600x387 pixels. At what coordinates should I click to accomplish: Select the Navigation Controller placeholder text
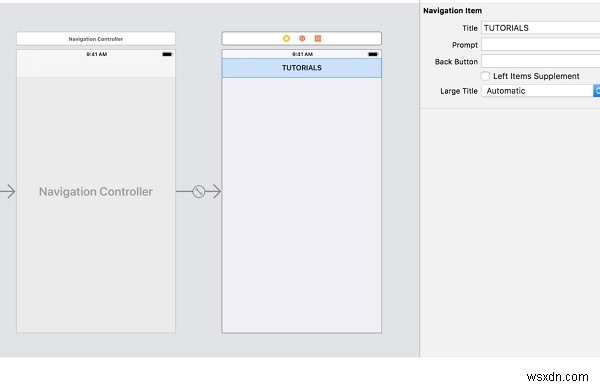point(96,191)
